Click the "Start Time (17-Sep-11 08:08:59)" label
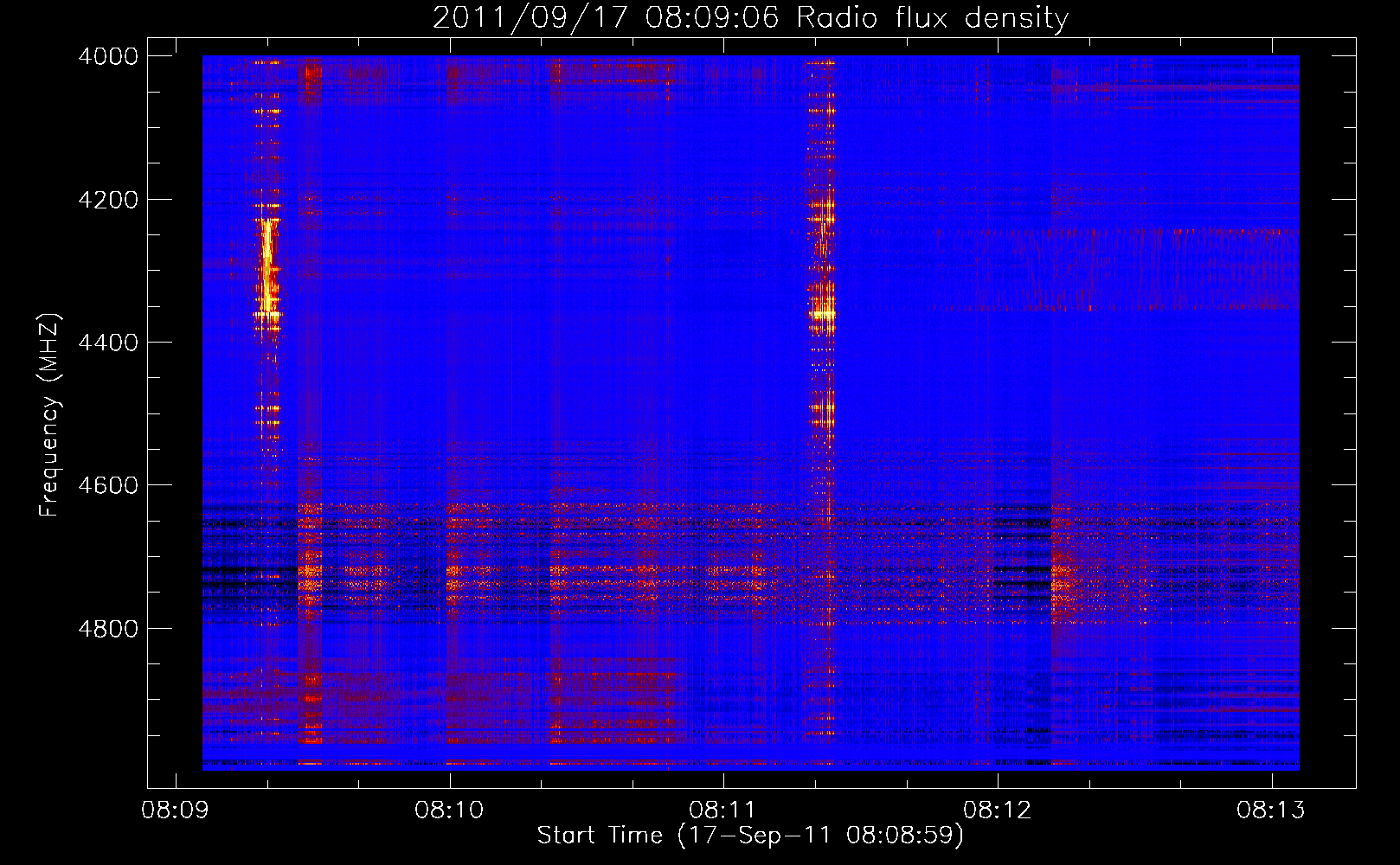The height and width of the screenshot is (865, 1400). coord(750,836)
